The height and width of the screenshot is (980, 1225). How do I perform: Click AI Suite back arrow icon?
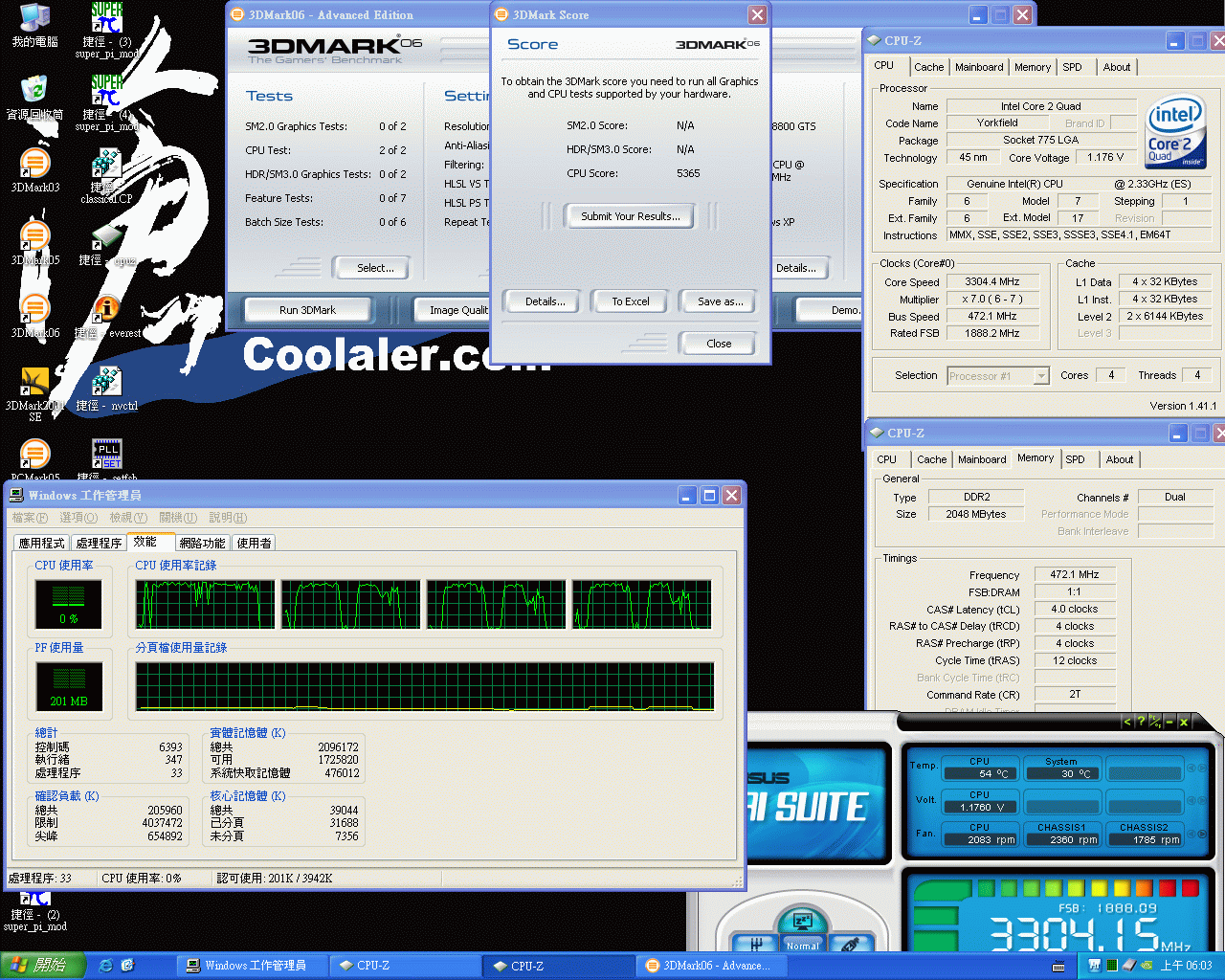(x=1126, y=722)
